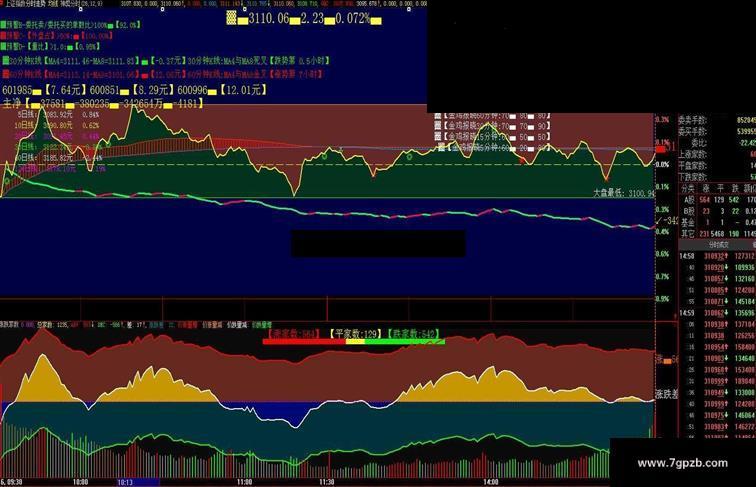Screen dimensions: 756x487
Task: Click the 委买手数 row in the side panel
Action: pyautogui.click(x=716, y=131)
